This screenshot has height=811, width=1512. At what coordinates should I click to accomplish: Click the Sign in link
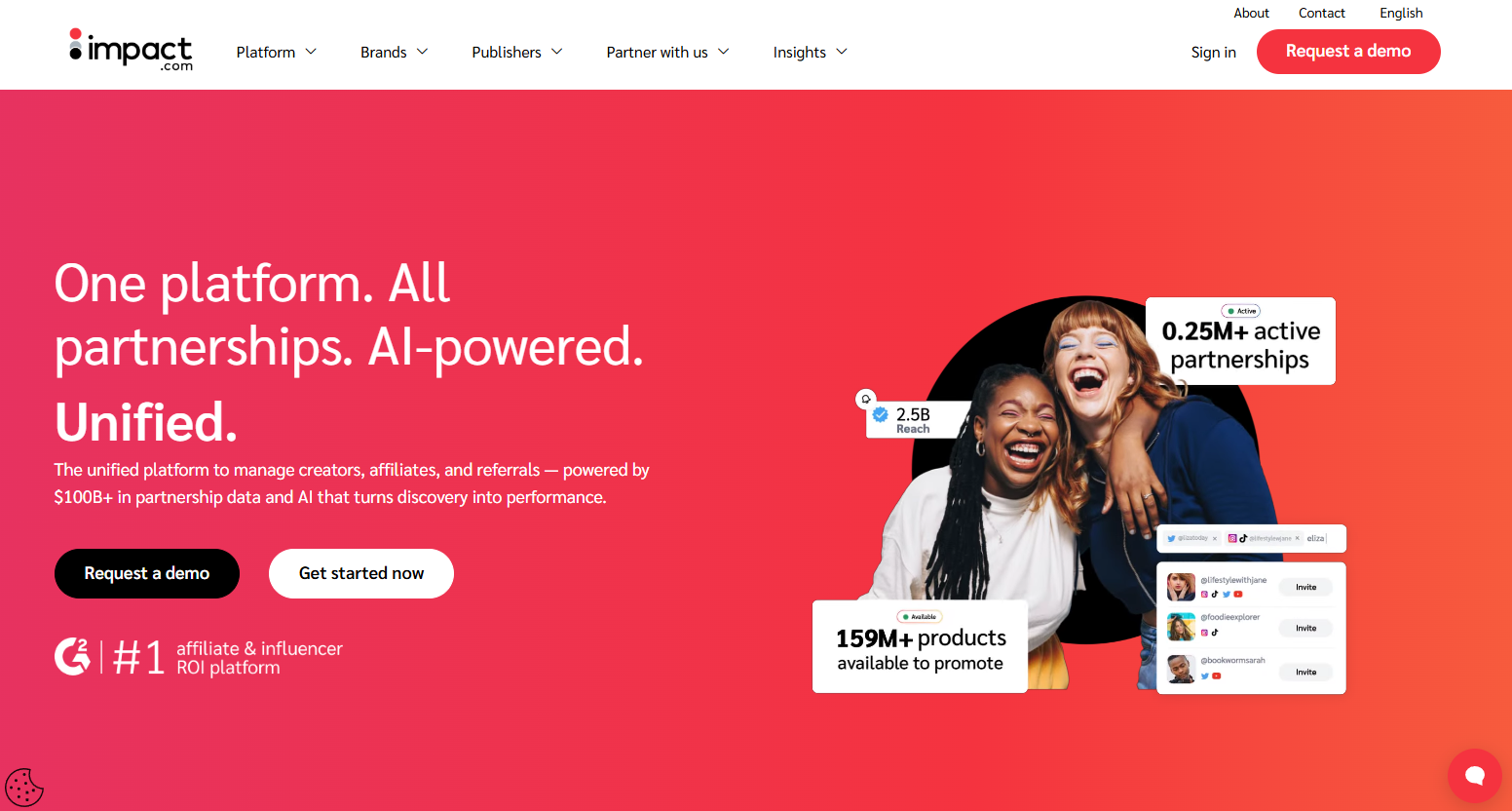(x=1213, y=52)
